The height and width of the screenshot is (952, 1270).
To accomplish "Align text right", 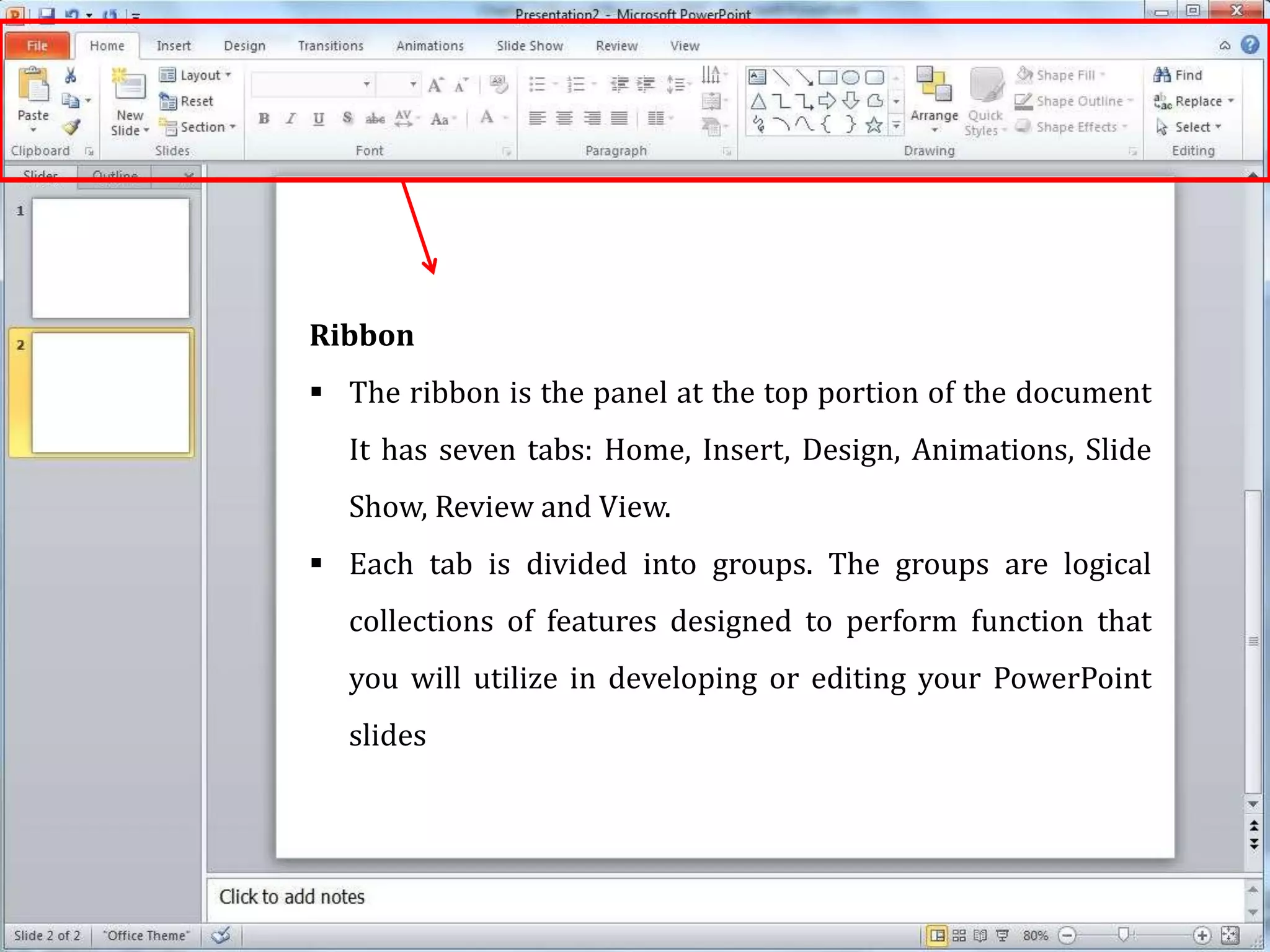I will [592, 118].
